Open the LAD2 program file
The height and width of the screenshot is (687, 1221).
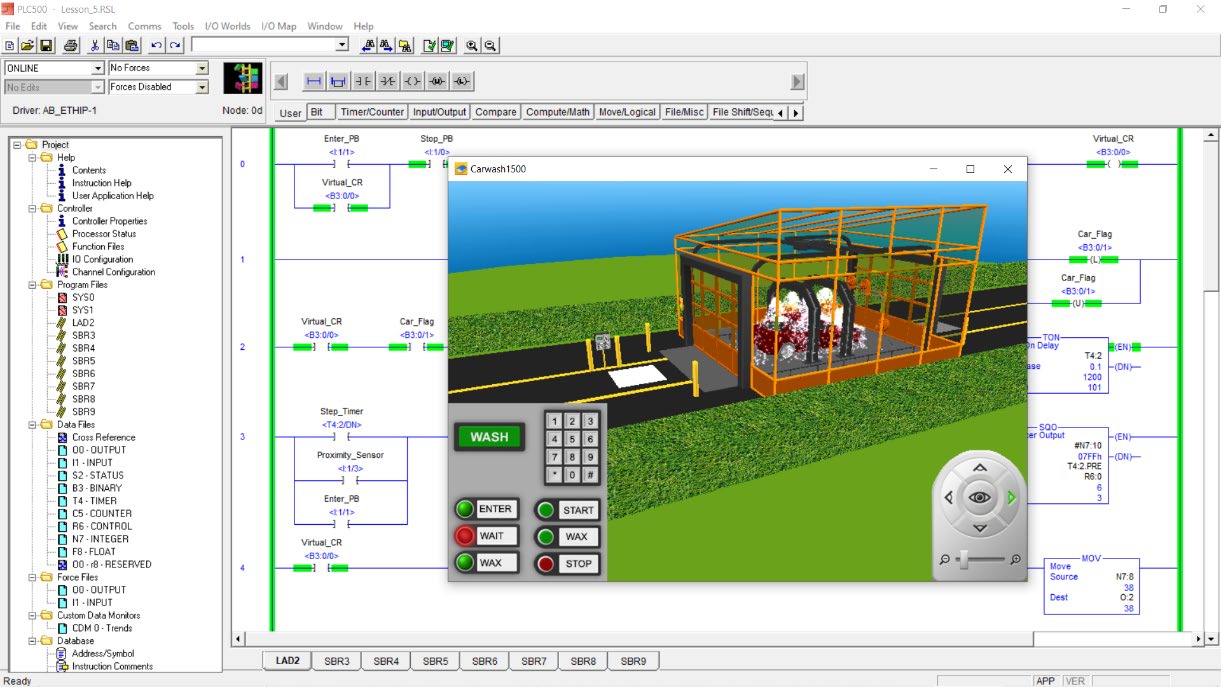[x=83, y=323]
